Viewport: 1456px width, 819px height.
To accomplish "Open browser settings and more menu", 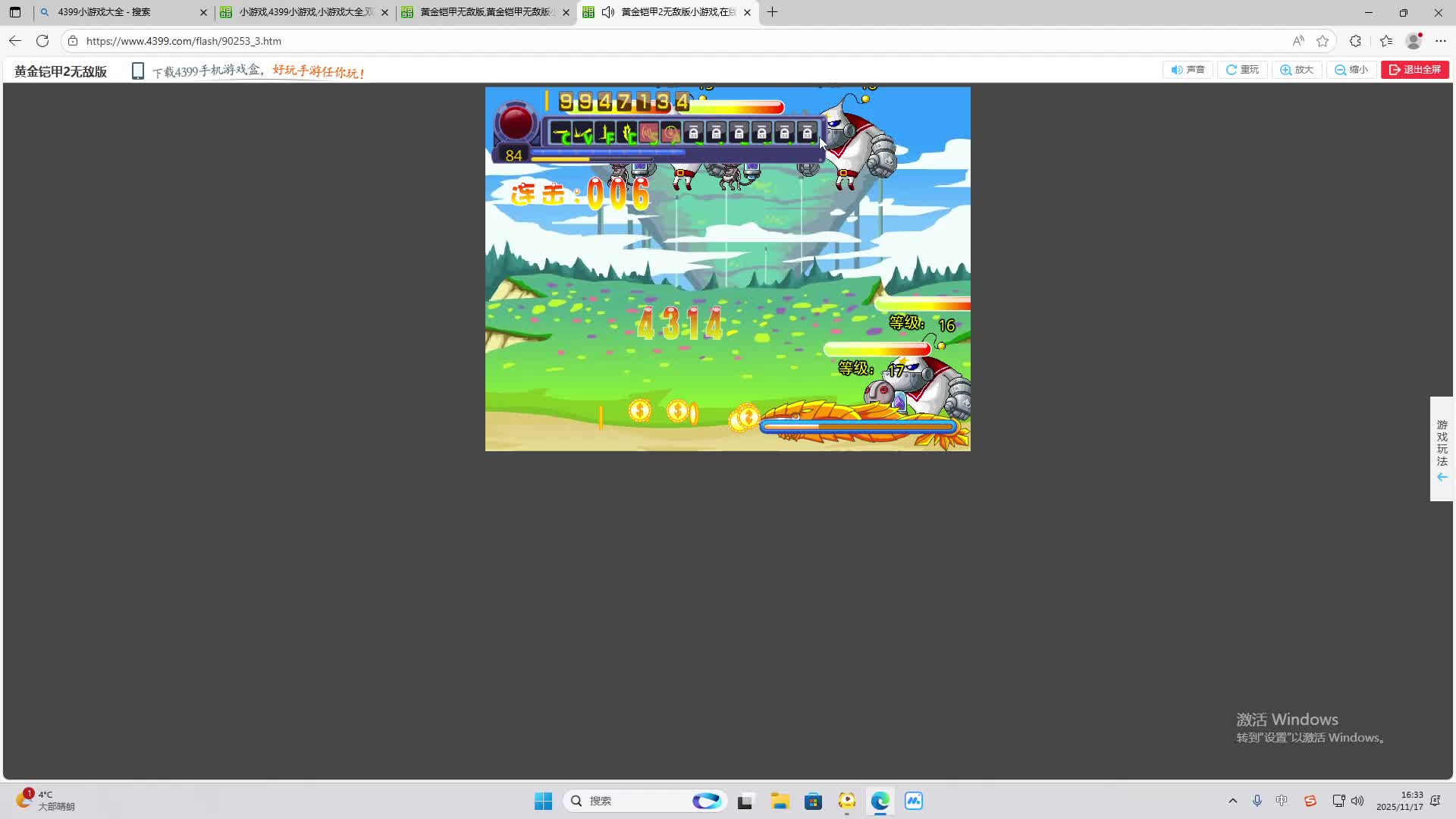I will click(x=1441, y=41).
